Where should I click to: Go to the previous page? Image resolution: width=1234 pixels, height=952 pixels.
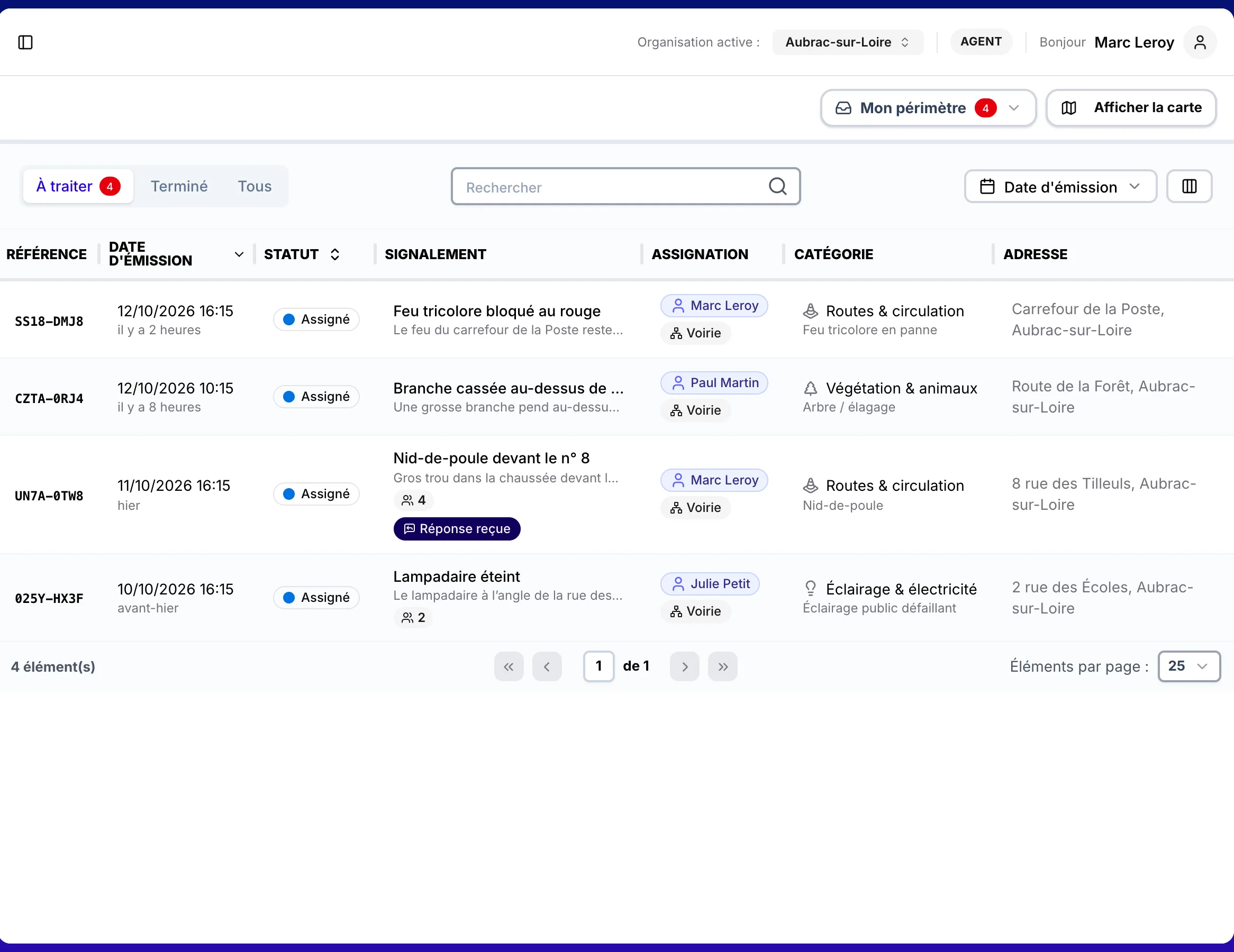click(x=547, y=666)
